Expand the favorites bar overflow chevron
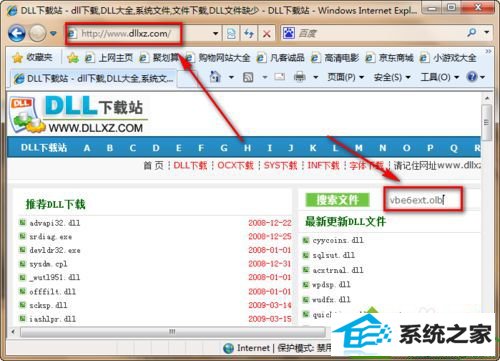Screen dimensions: 500x361 [488, 52]
